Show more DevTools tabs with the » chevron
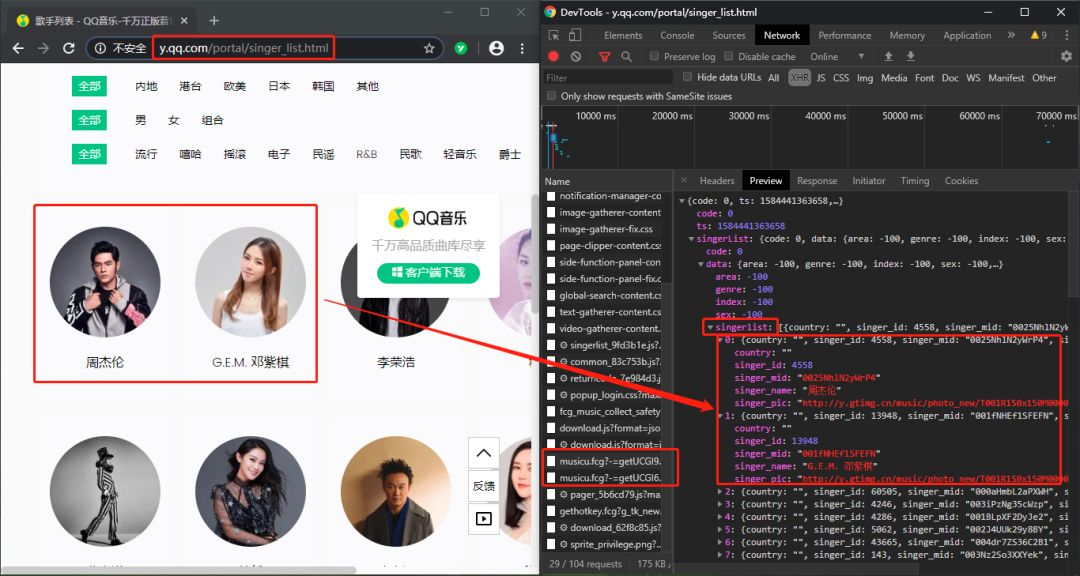Image resolution: width=1080 pixels, height=576 pixels. (1011, 35)
